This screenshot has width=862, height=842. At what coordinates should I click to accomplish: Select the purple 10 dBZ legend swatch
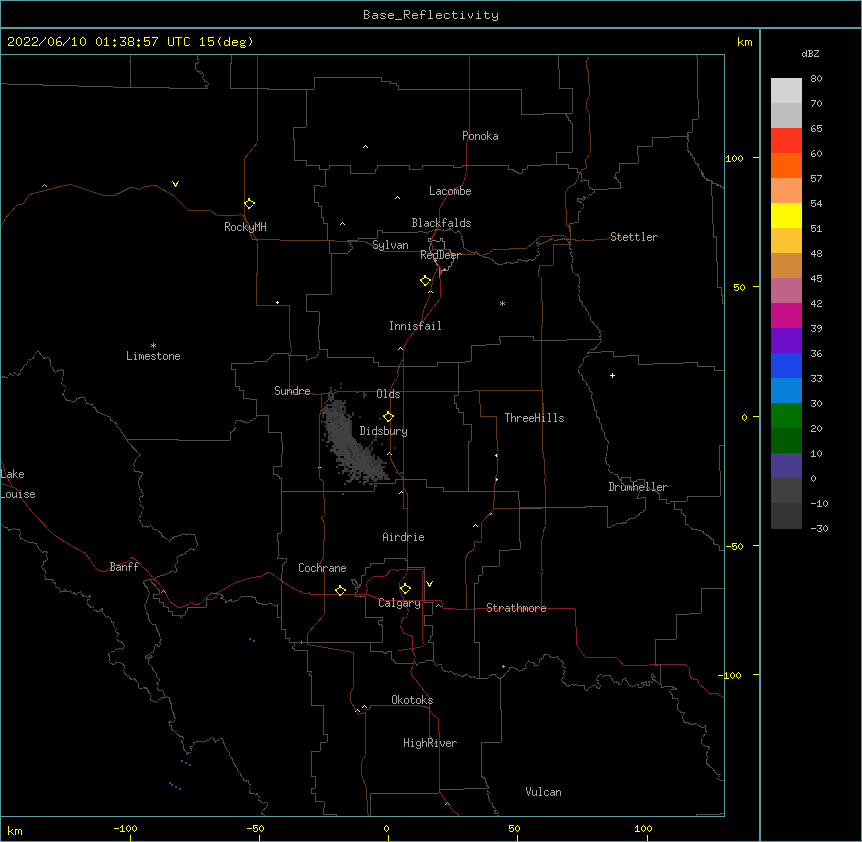(786, 466)
